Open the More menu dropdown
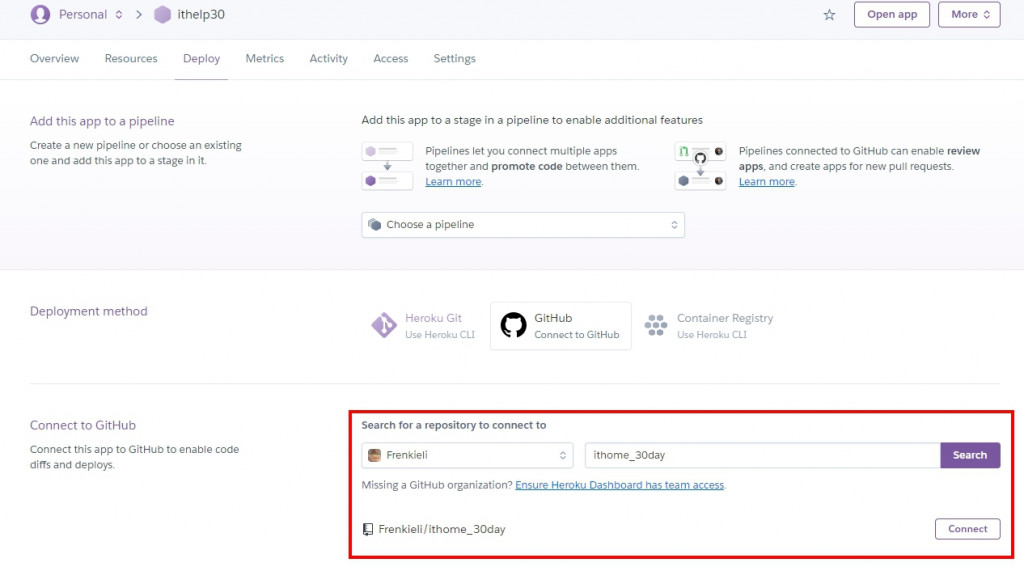The height and width of the screenshot is (567, 1024). [x=969, y=14]
